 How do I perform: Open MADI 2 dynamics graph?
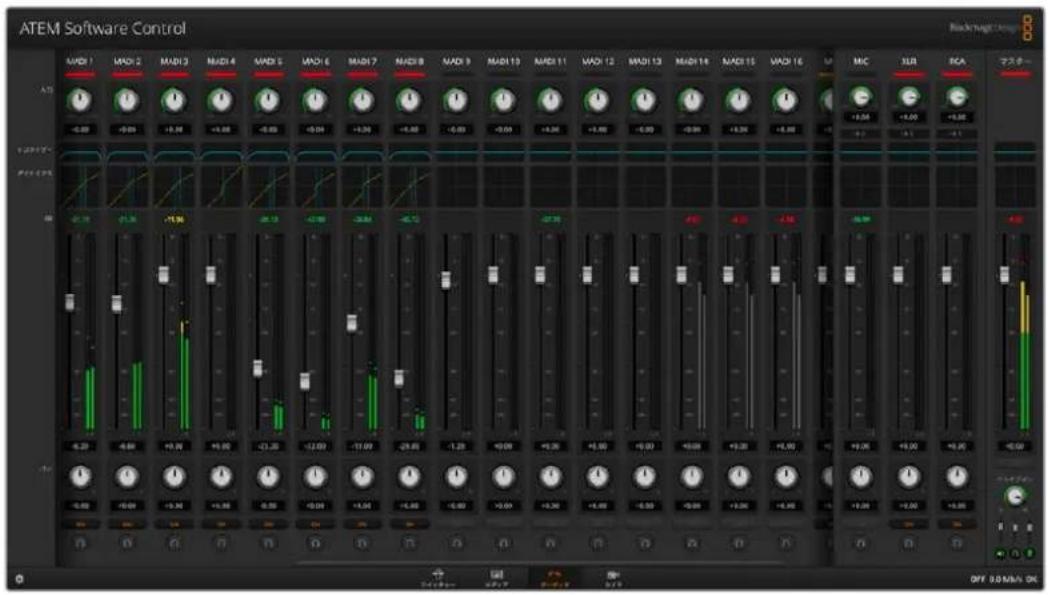pyautogui.click(x=127, y=187)
